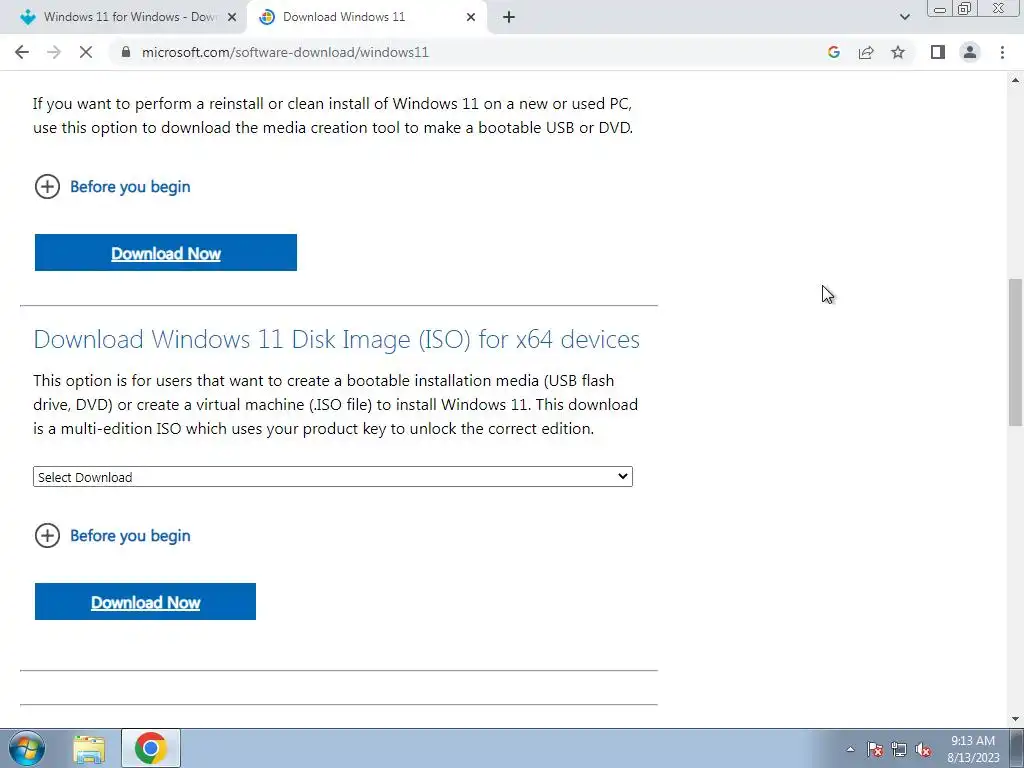Click the Chrome taskbar icon

point(151,748)
